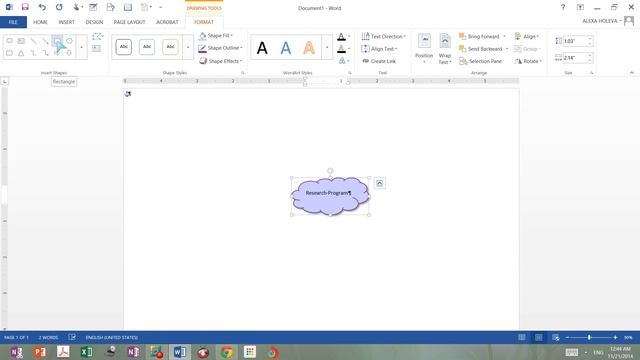Click Layout Options button beside cloud
Screen dimensions: 640x360
click(x=380, y=183)
